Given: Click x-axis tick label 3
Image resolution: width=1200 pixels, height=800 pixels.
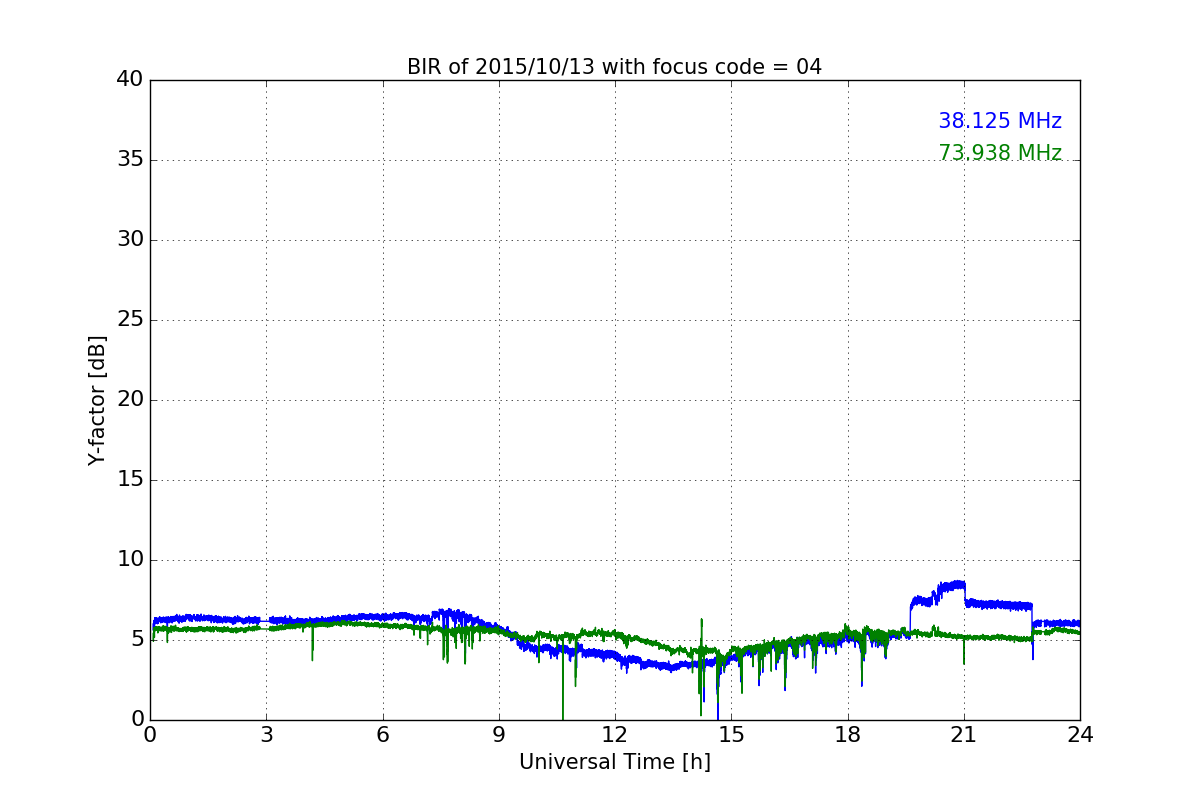Looking at the screenshot, I should 266,735.
